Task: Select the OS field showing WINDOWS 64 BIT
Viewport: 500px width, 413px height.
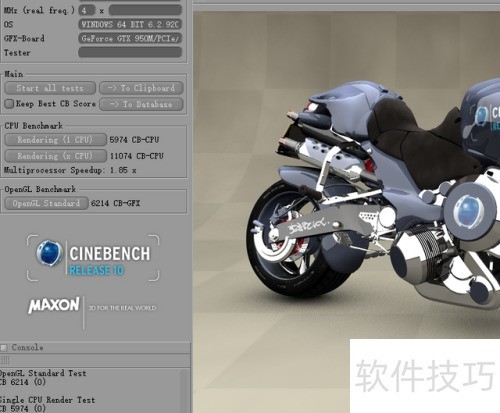Action: [130, 24]
